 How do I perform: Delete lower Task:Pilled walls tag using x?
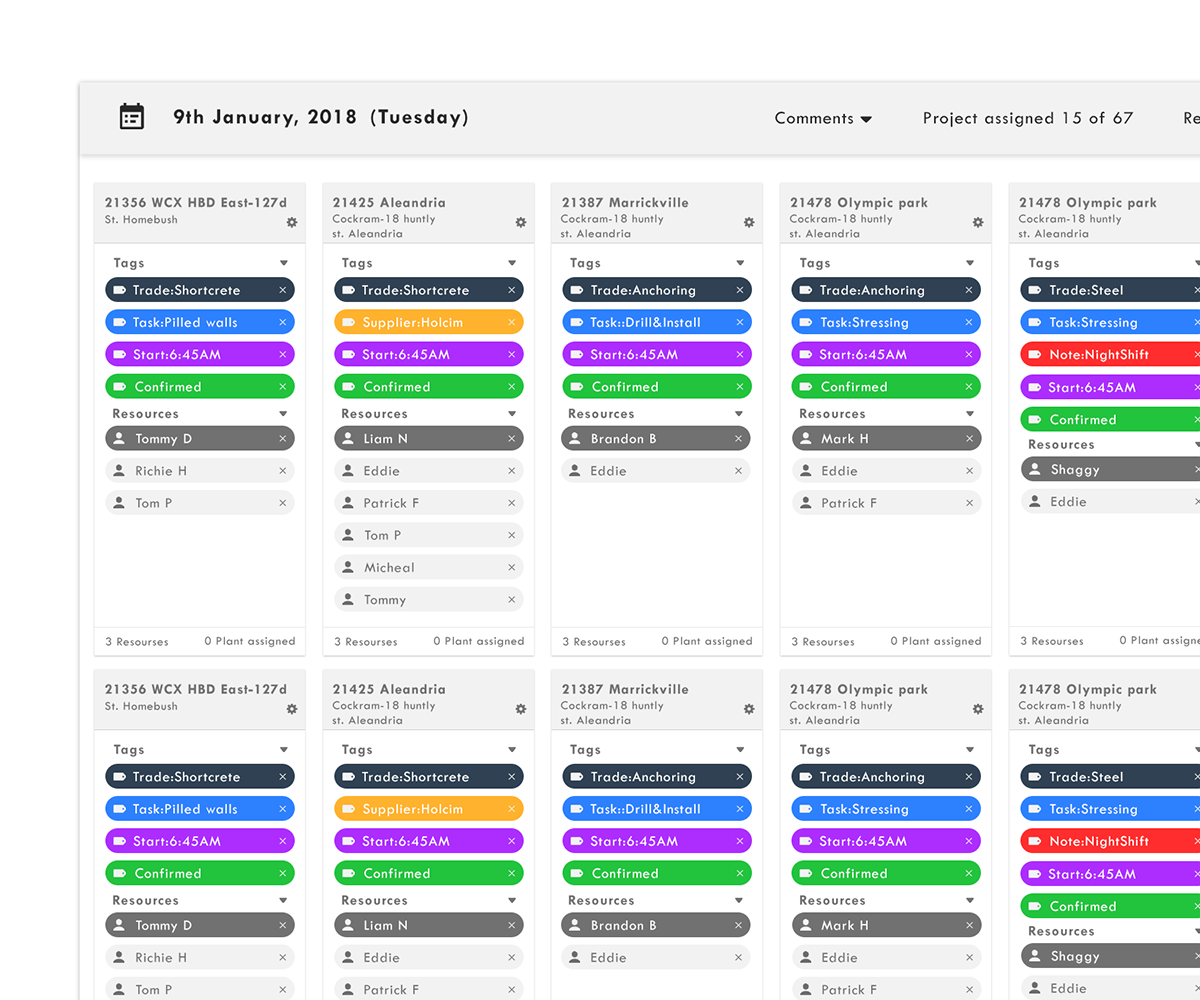[x=283, y=809]
